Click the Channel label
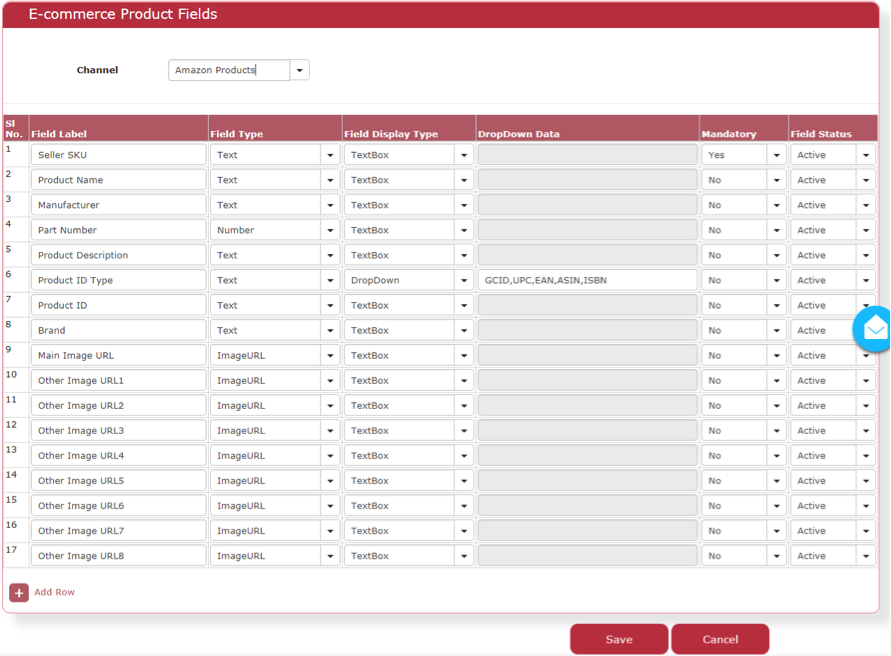The width and height of the screenshot is (891, 656). 97,70
